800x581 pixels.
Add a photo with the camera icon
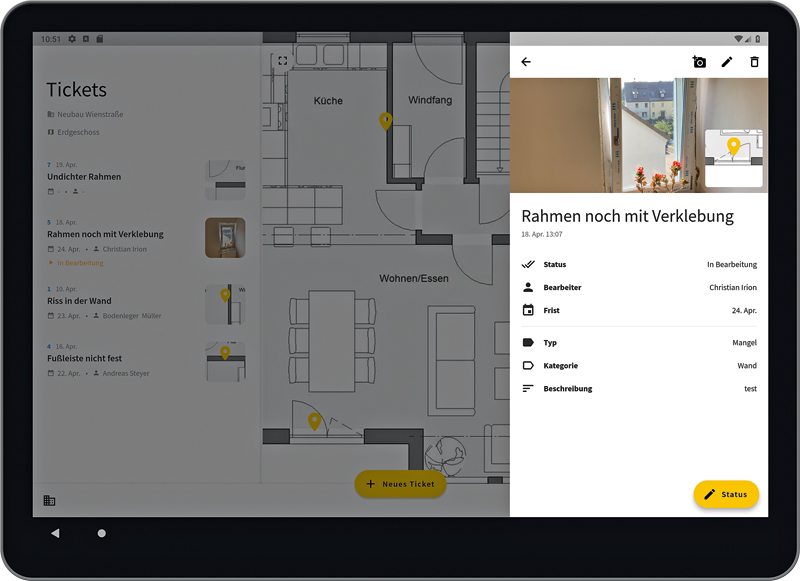[699, 62]
